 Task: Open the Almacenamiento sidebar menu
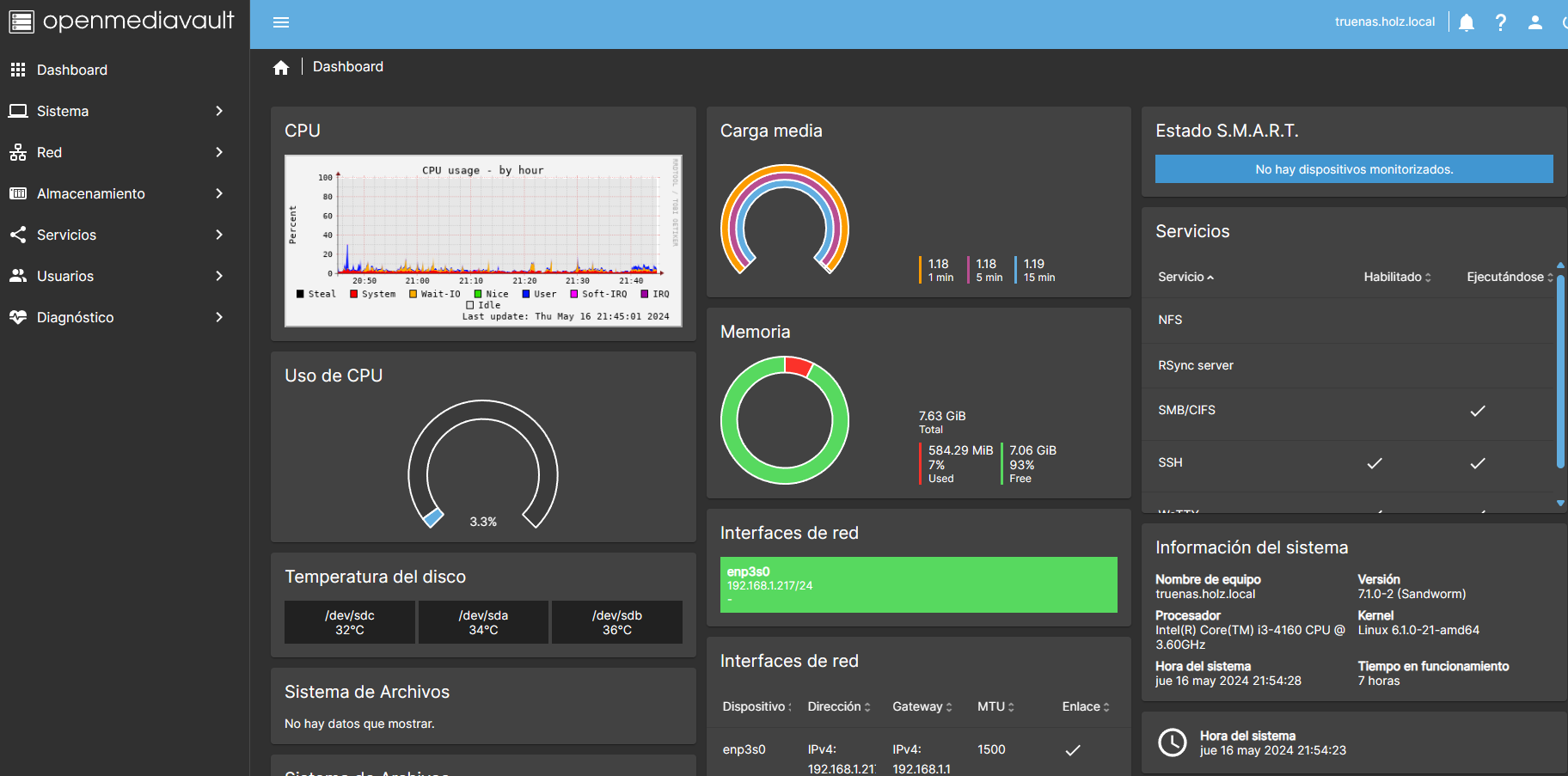coord(125,193)
